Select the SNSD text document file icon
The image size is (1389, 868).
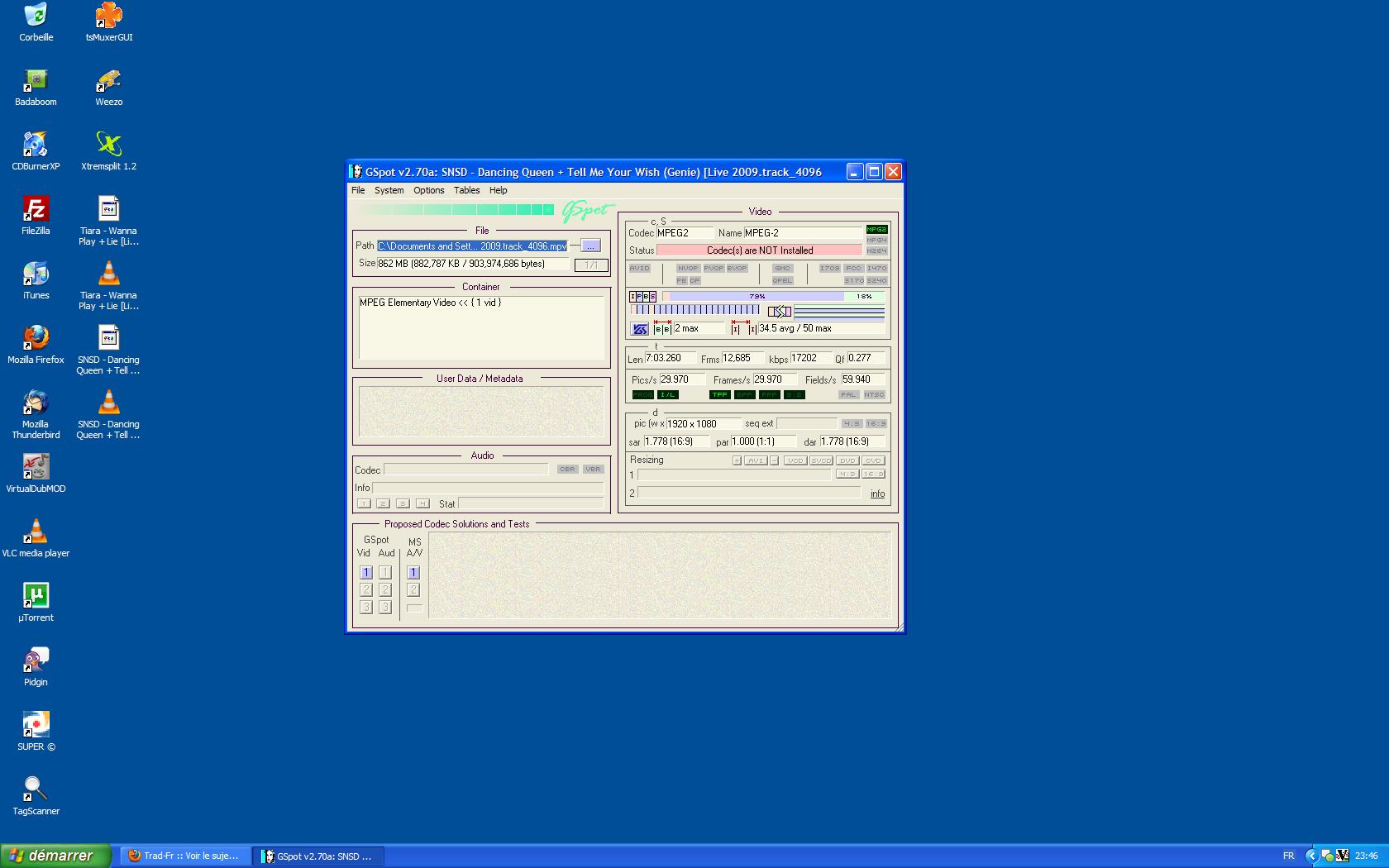click(x=108, y=337)
